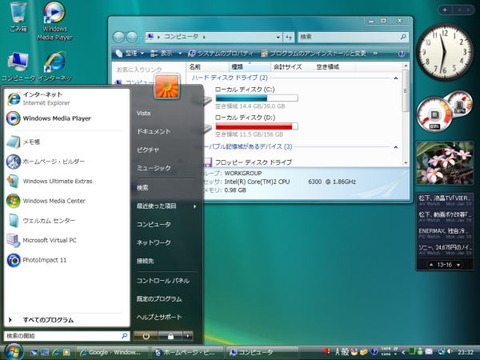Sort by 合計サイズ column header
The width and height of the screenshot is (480, 360).
[292, 67]
